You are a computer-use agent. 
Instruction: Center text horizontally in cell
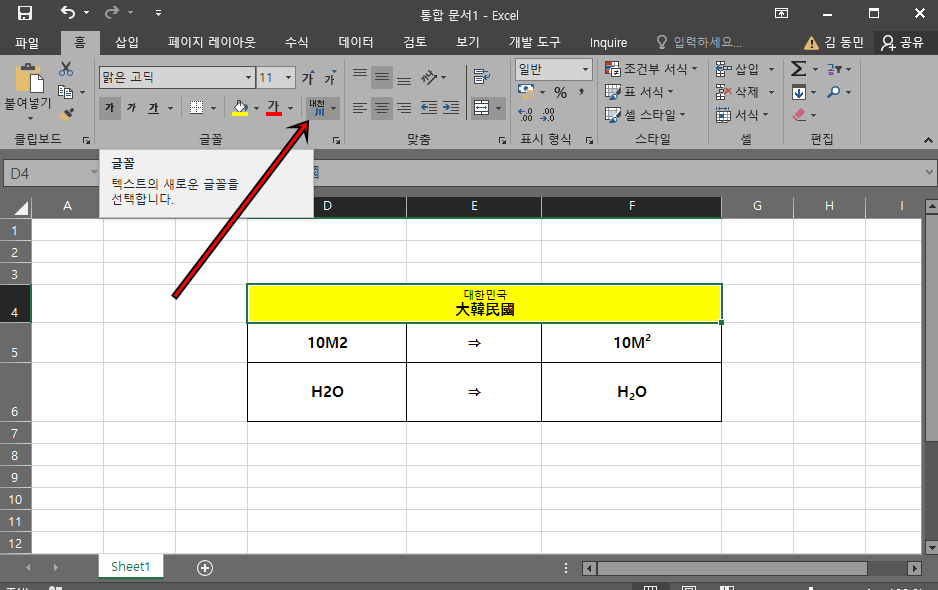pyautogui.click(x=382, y=108)
